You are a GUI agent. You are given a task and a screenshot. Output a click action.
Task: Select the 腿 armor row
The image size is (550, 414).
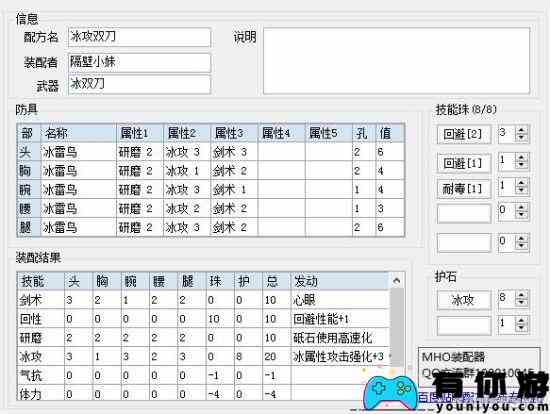point(211,227)
